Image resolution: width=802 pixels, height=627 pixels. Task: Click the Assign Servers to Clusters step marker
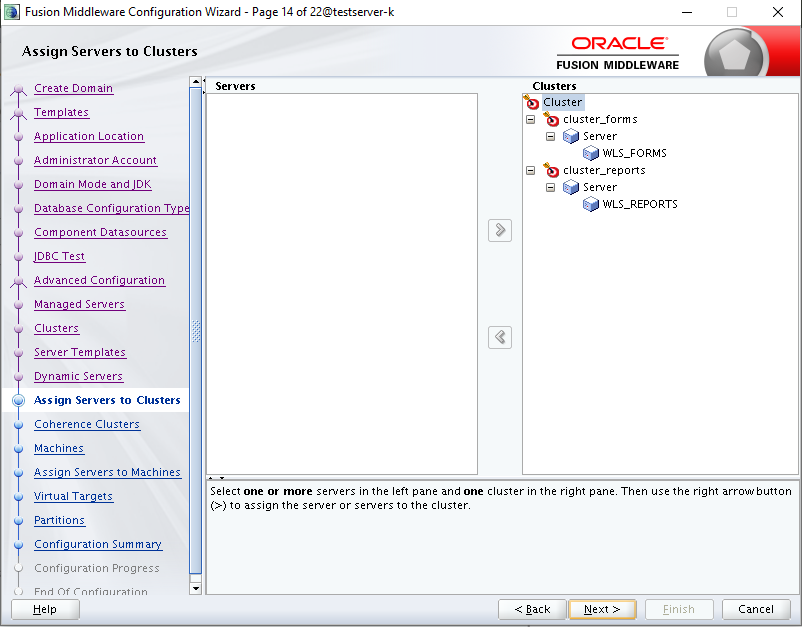click(18, 400)
